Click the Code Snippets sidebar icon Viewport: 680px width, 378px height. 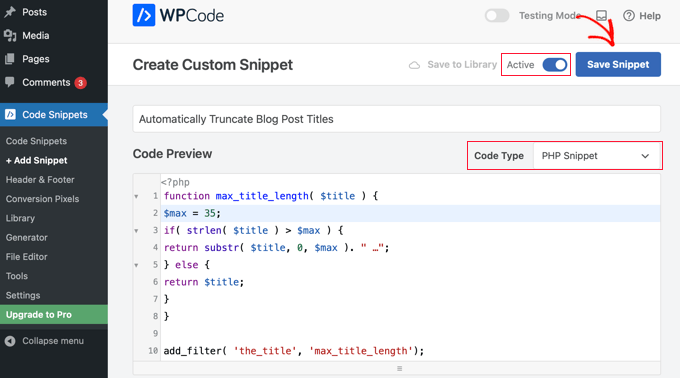(10, 114)
